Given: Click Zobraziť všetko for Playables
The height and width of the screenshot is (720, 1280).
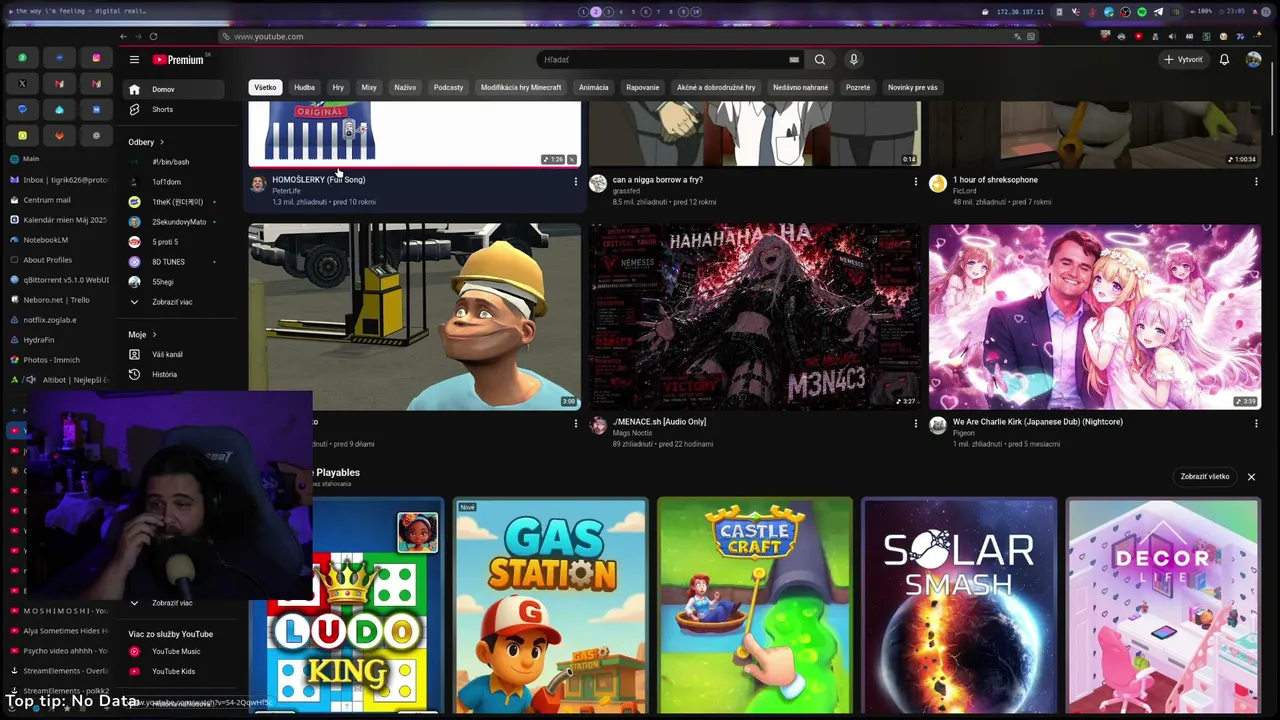Looking at the screenshot, I should (1205, 477).
